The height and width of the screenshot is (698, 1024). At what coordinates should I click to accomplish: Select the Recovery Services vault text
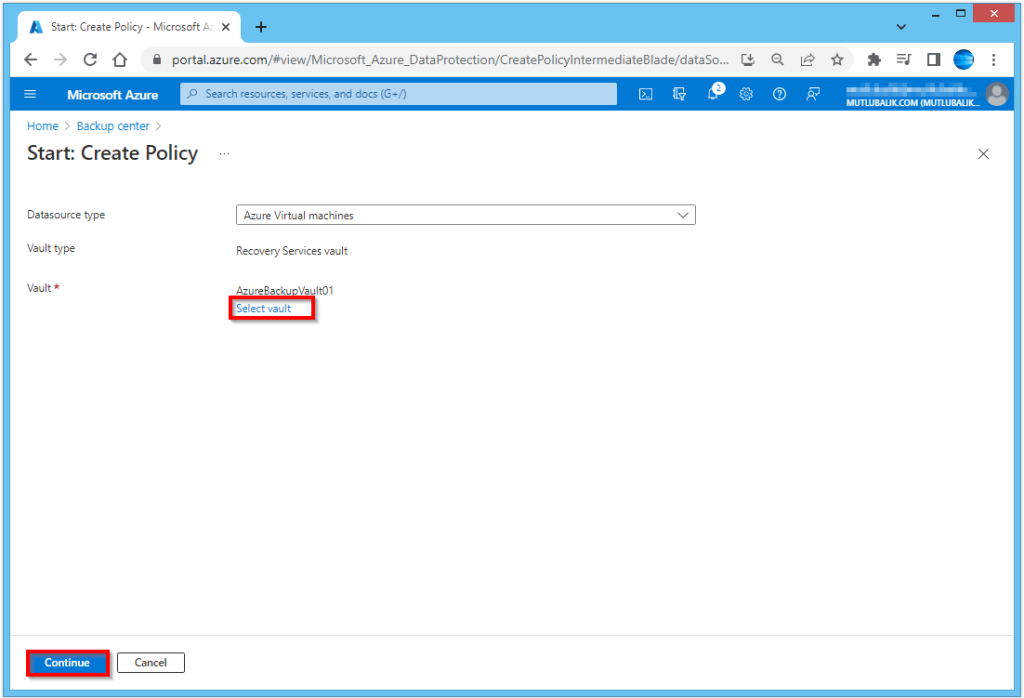pyautogui.click(x=292, y=251)
